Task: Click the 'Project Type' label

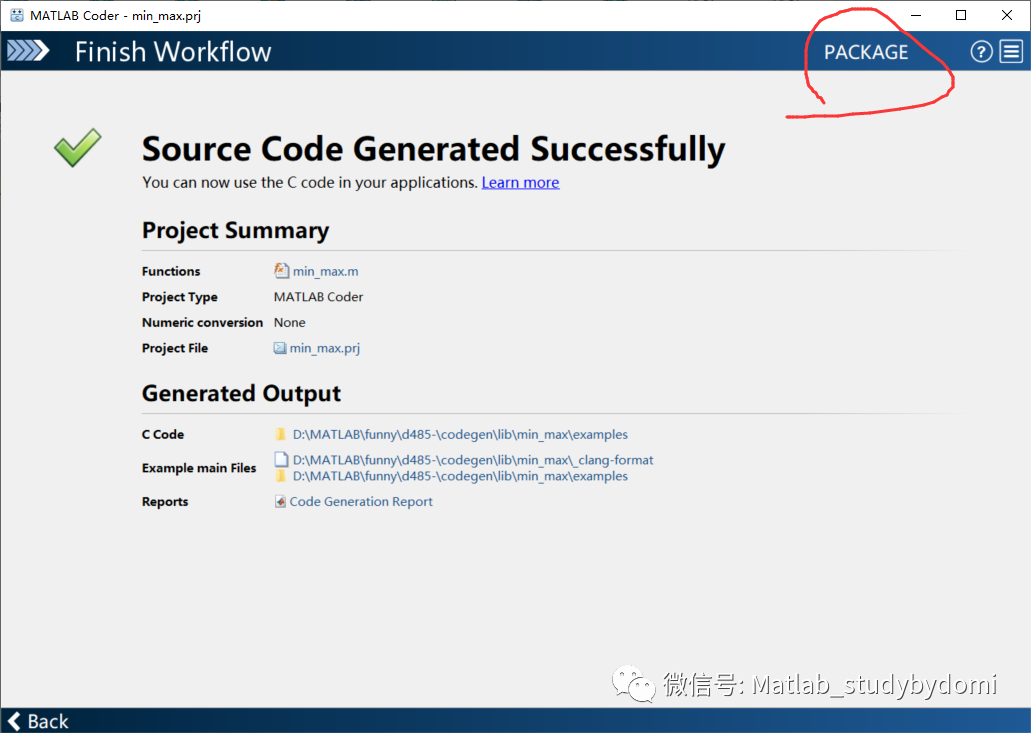Action: [x=180, y=296]
